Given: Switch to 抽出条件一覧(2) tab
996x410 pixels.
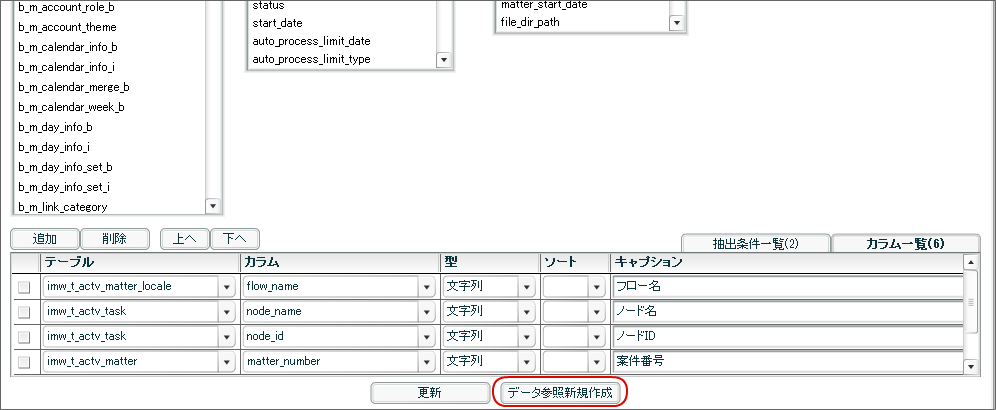Looking at the screenshot, I should tap(755, 243).
